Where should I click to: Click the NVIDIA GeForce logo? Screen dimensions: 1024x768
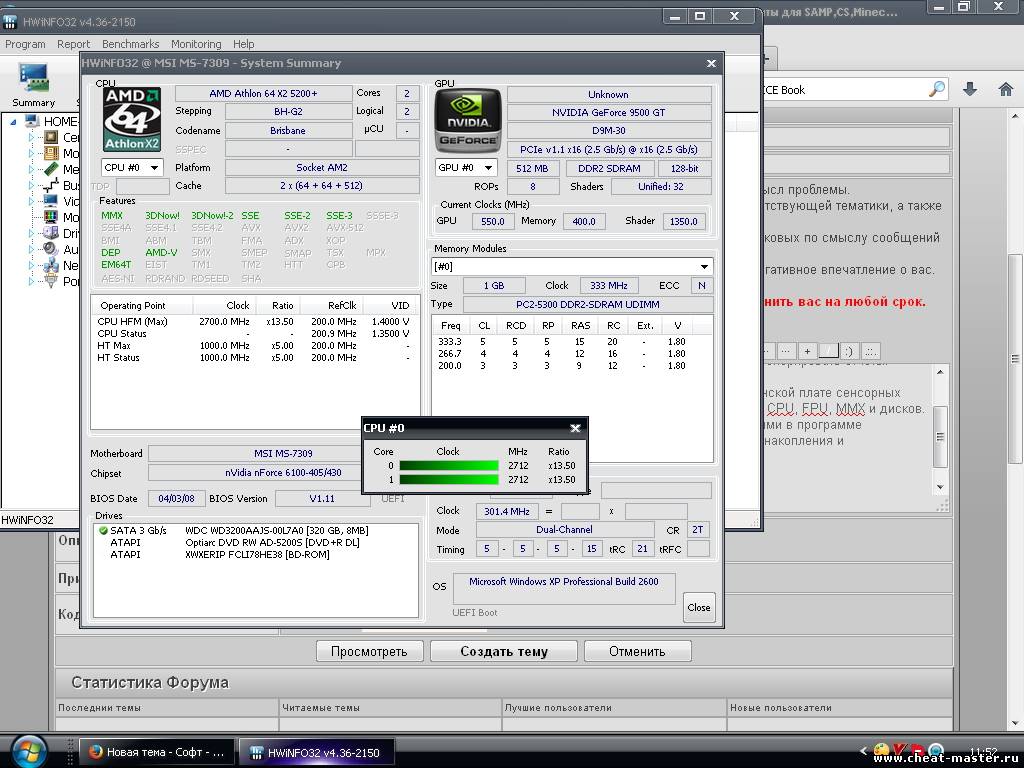(x=467, y=121)
